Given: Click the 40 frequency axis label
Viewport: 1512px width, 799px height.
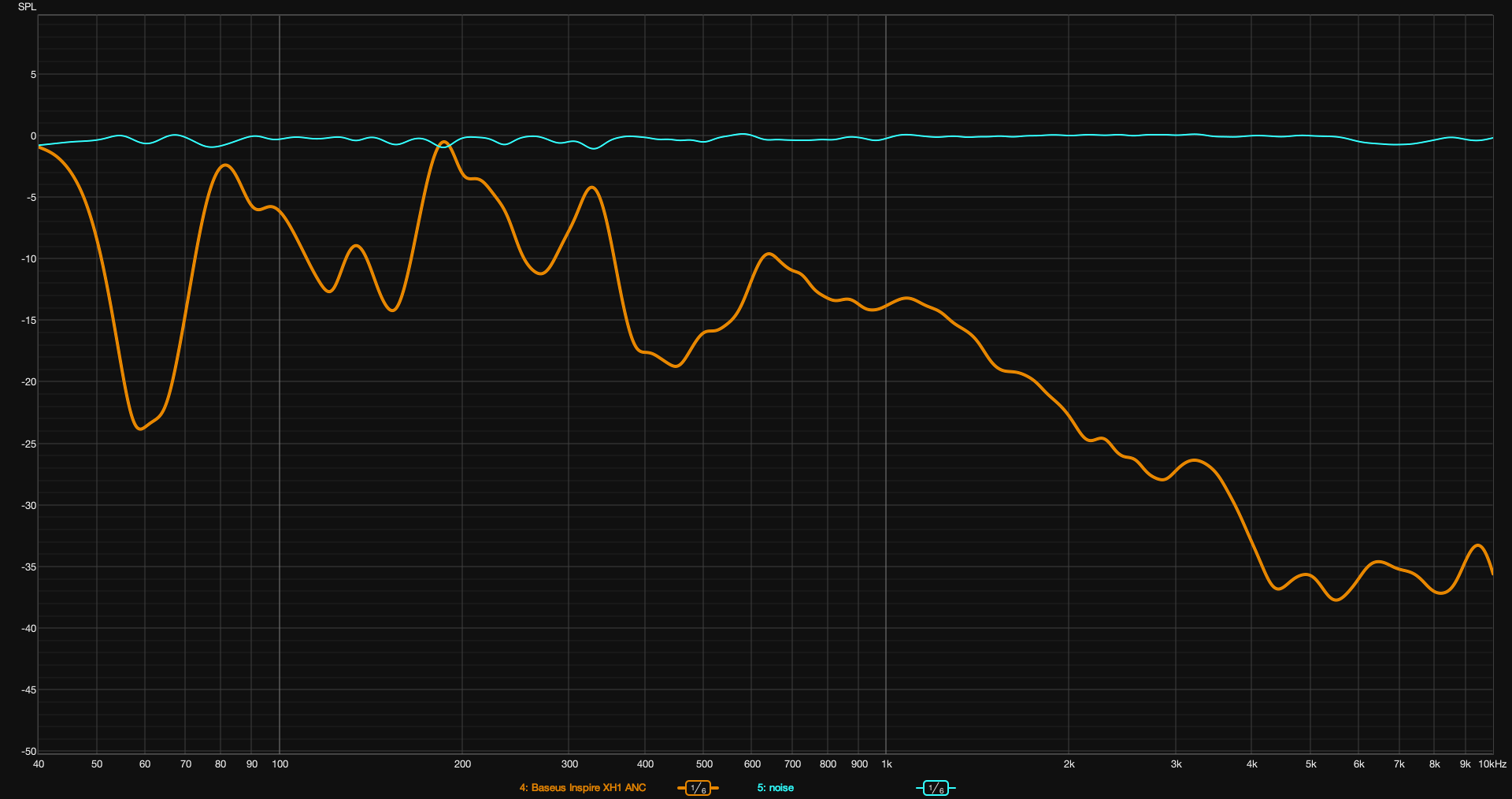Looking at the screenshot, I should click(x=39, y=764).
